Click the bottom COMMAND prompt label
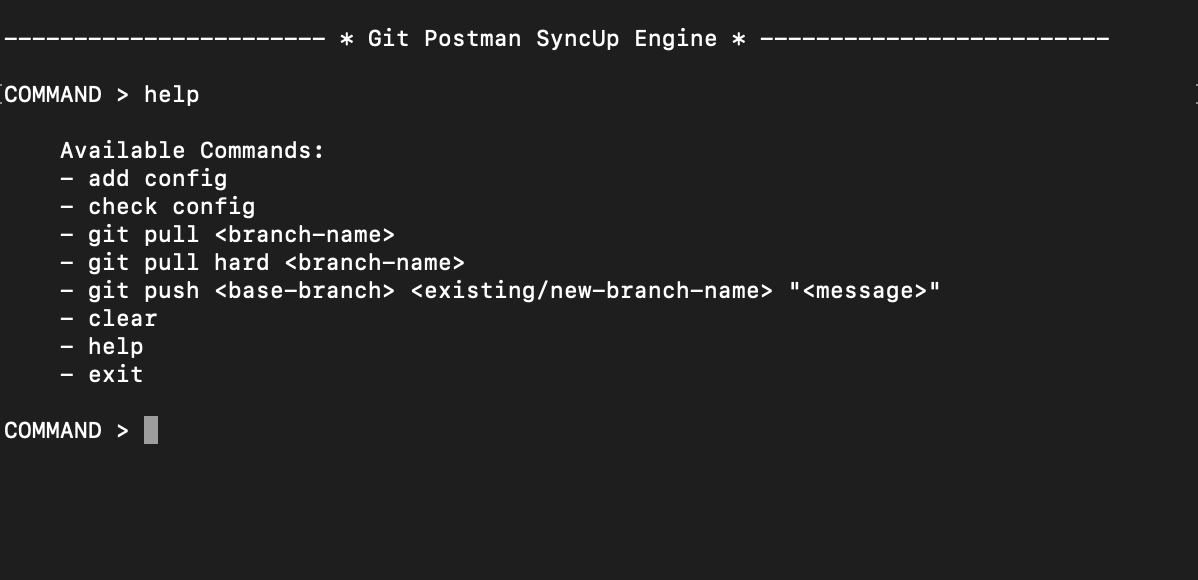 [x=53, y=431]
